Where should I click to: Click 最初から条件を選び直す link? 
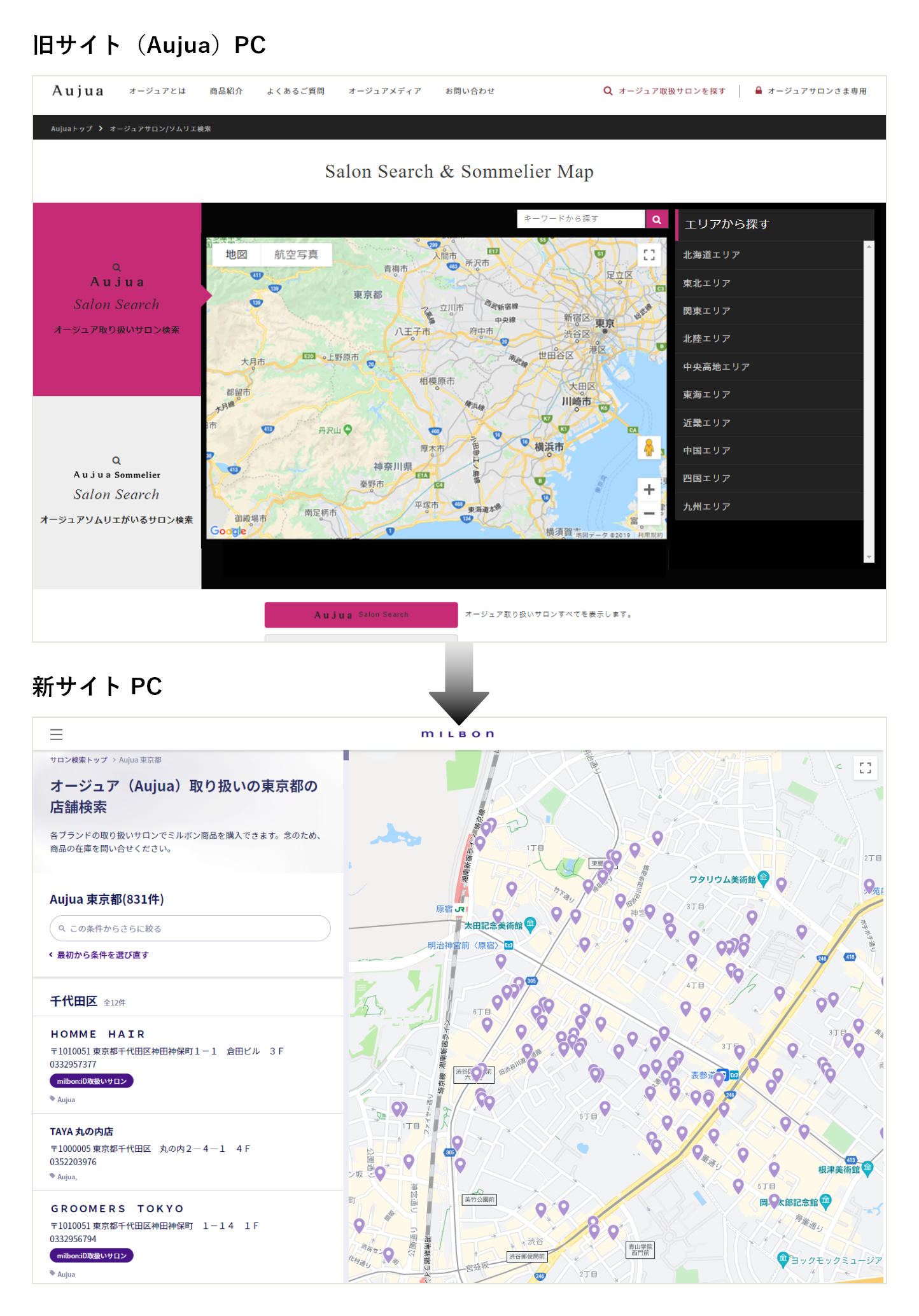click(102, 955)
